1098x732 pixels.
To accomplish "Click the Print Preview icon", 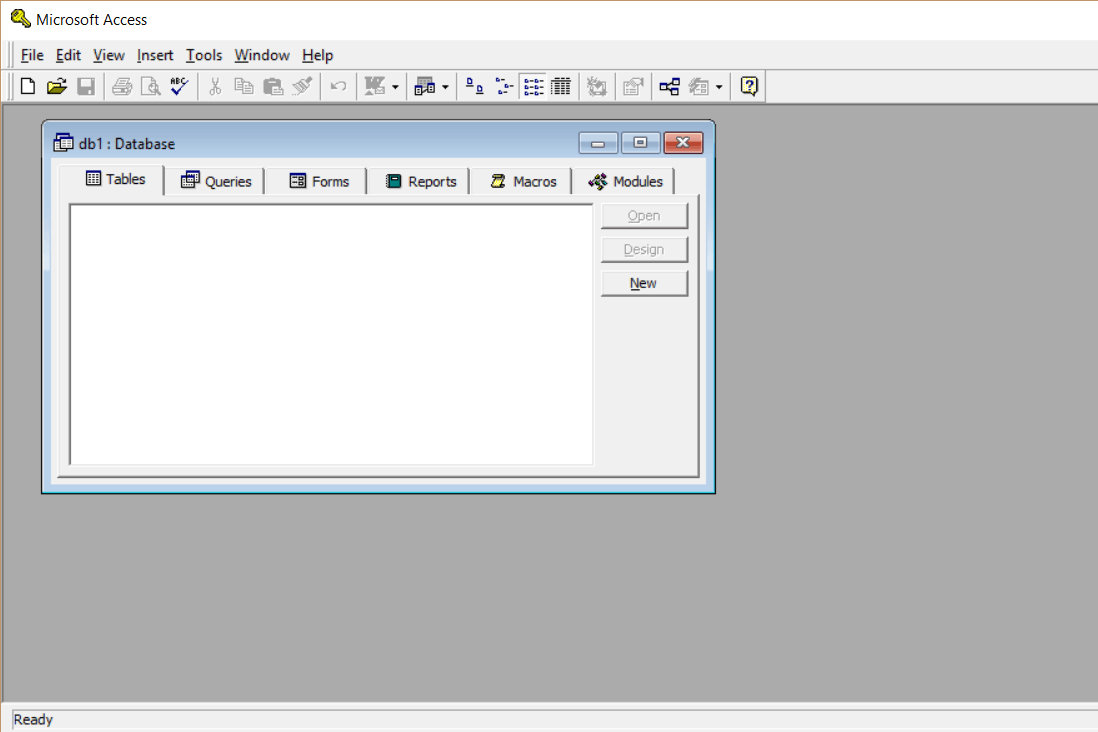I will (x=151, y=86).
